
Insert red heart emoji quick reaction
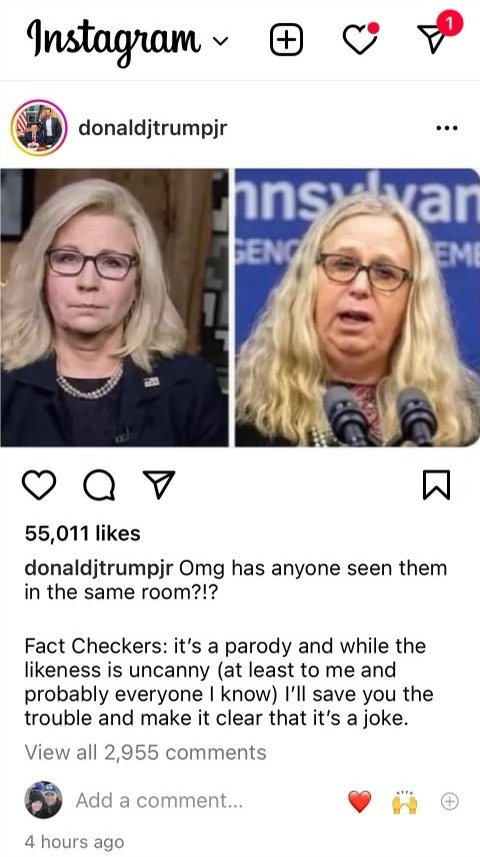click(359, 802)
